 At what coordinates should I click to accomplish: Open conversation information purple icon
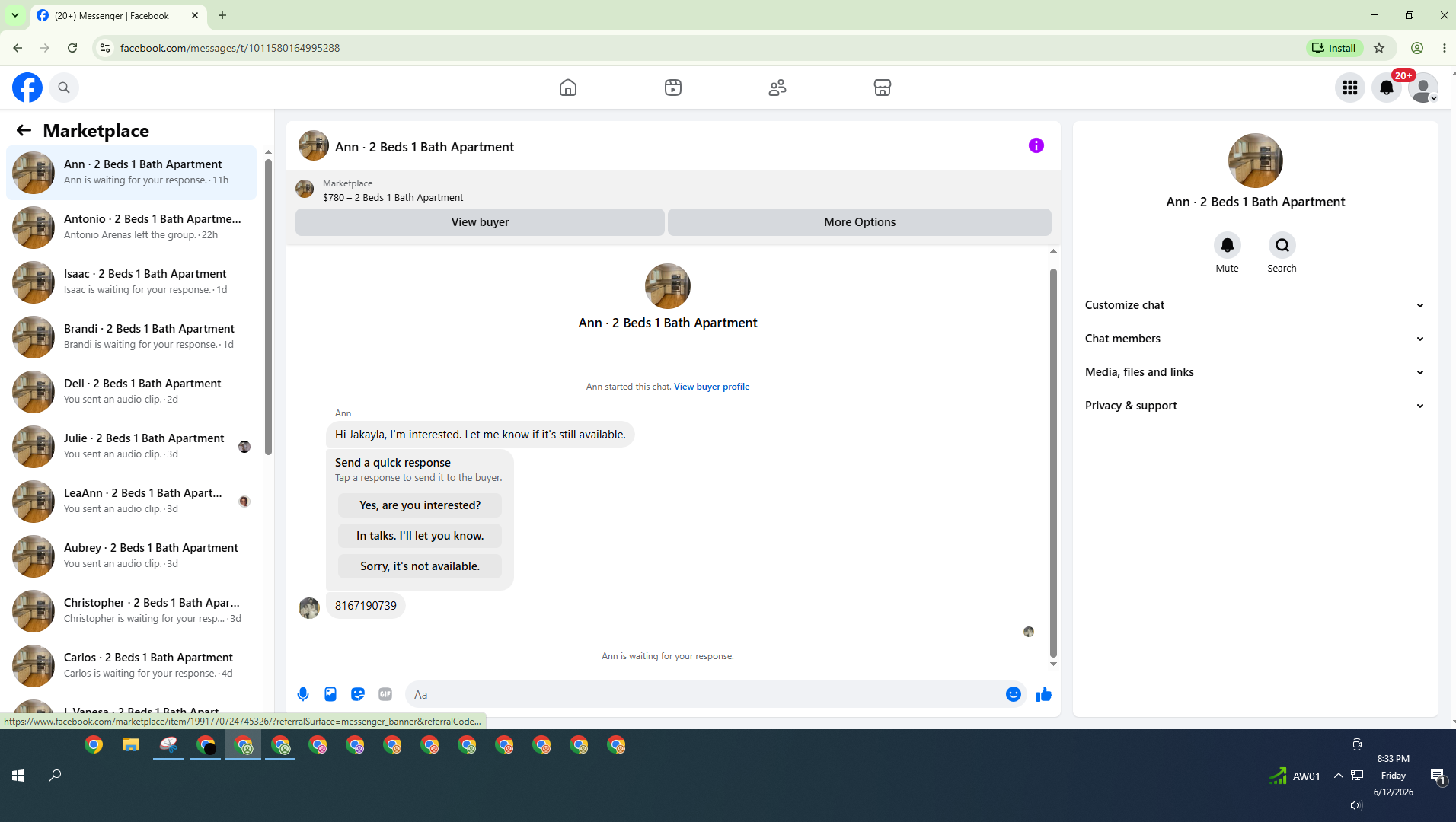pos(1036,145)
